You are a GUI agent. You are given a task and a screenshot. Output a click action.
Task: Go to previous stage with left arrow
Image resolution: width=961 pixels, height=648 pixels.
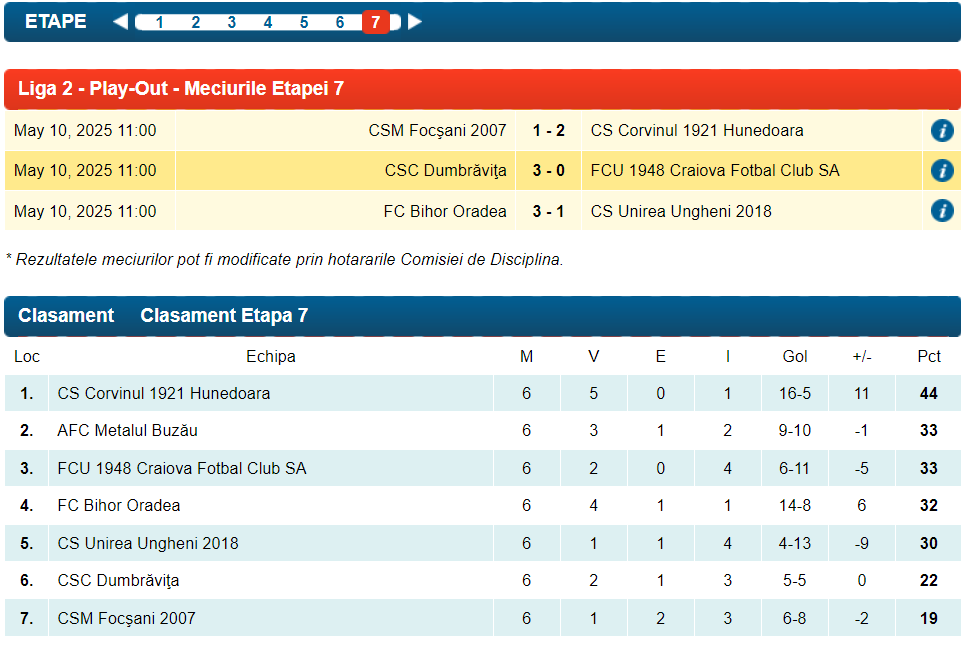coord(120,22)
